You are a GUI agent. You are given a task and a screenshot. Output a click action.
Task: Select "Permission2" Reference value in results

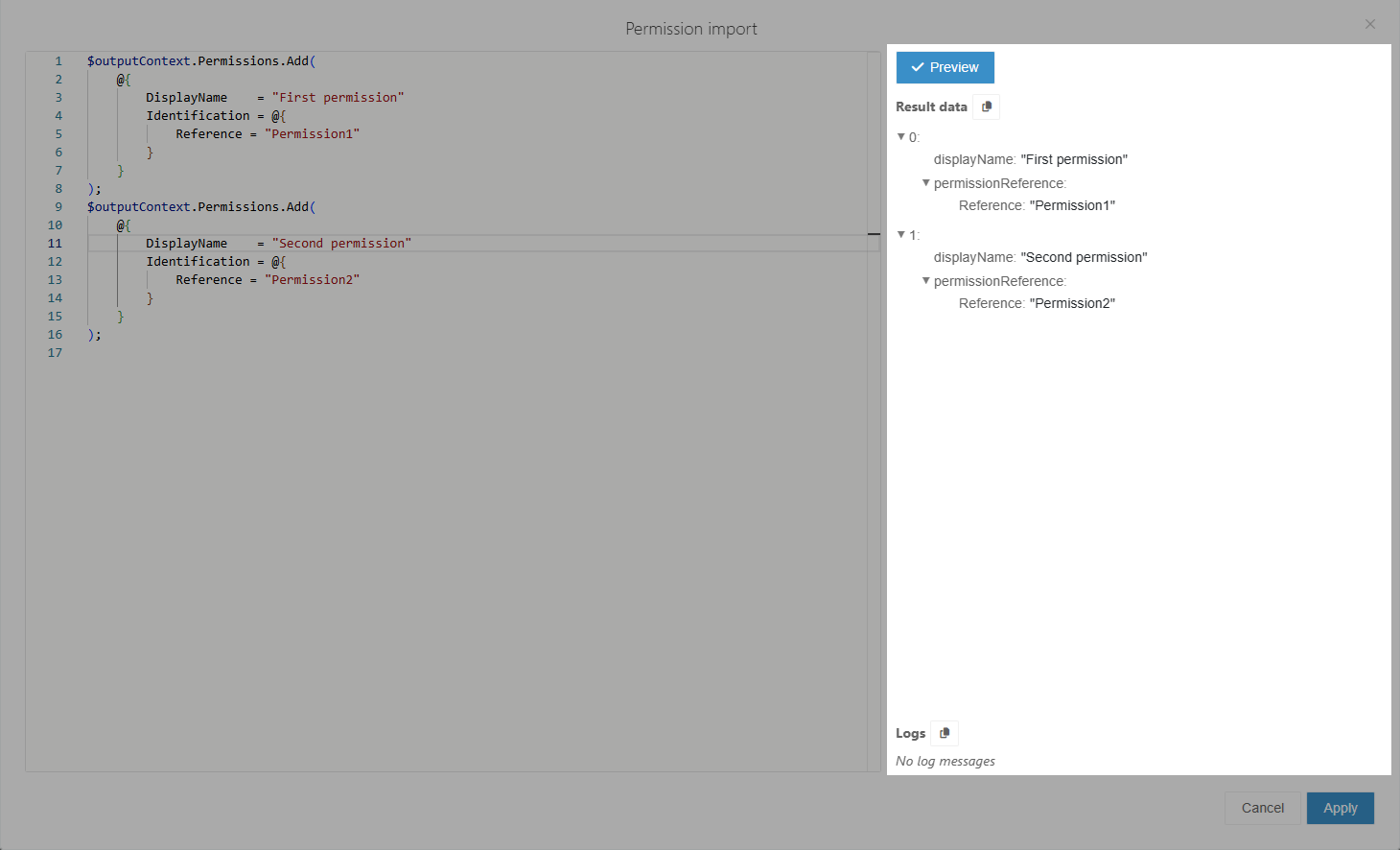1072,303
